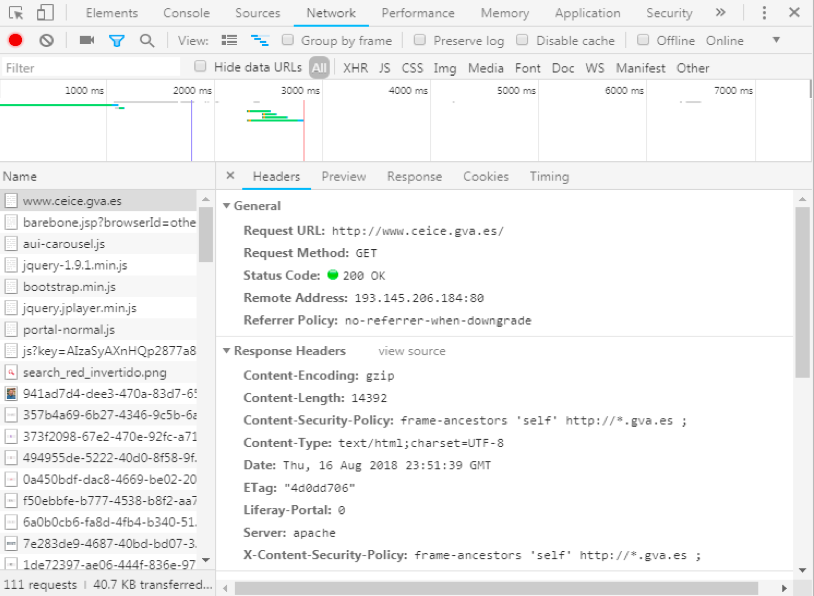
Task: Close the DevTools panel
Action: pyautogui.click(x=794, y=12)
